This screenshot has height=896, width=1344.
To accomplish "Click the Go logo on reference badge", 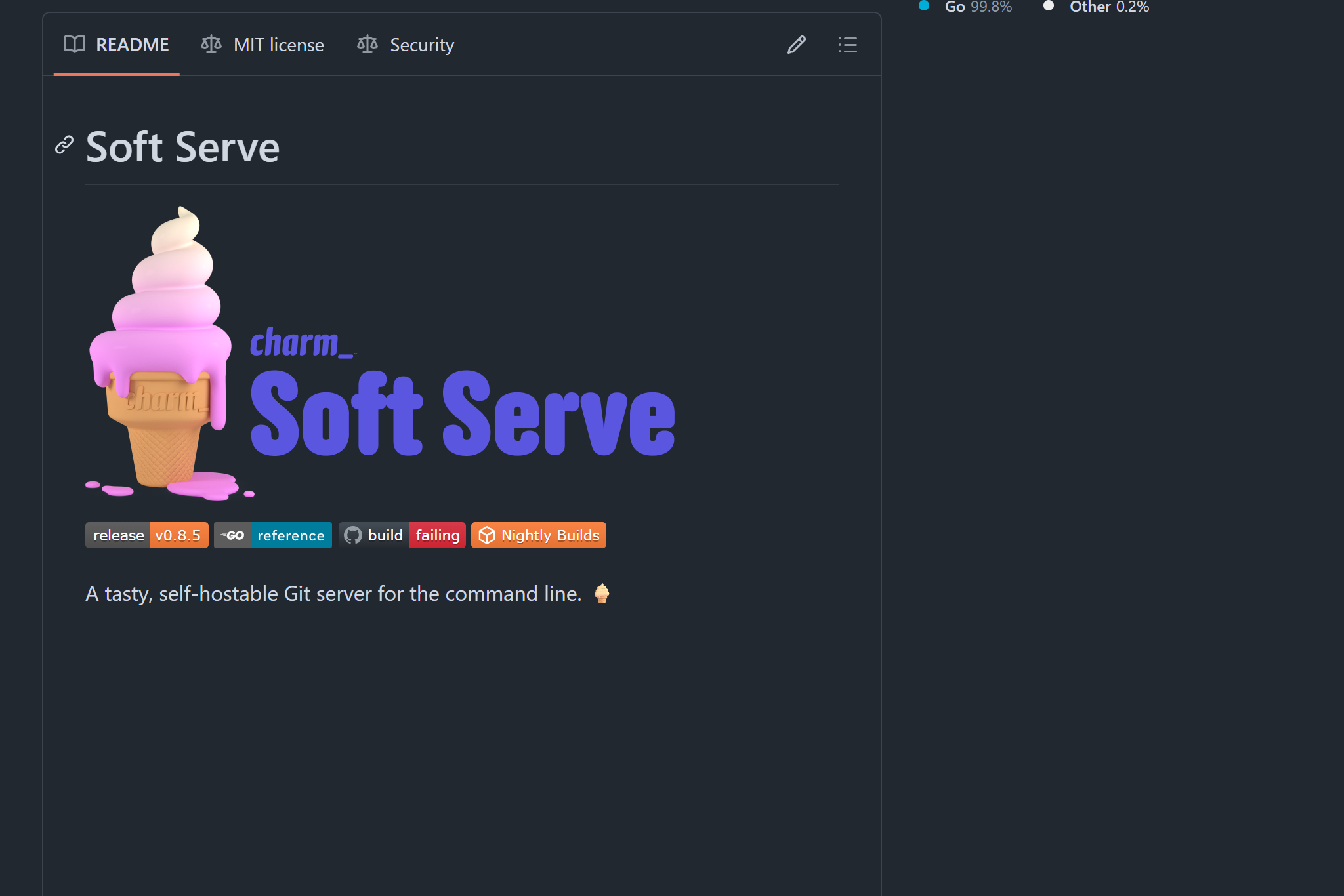I will click(x=232, y=535).
